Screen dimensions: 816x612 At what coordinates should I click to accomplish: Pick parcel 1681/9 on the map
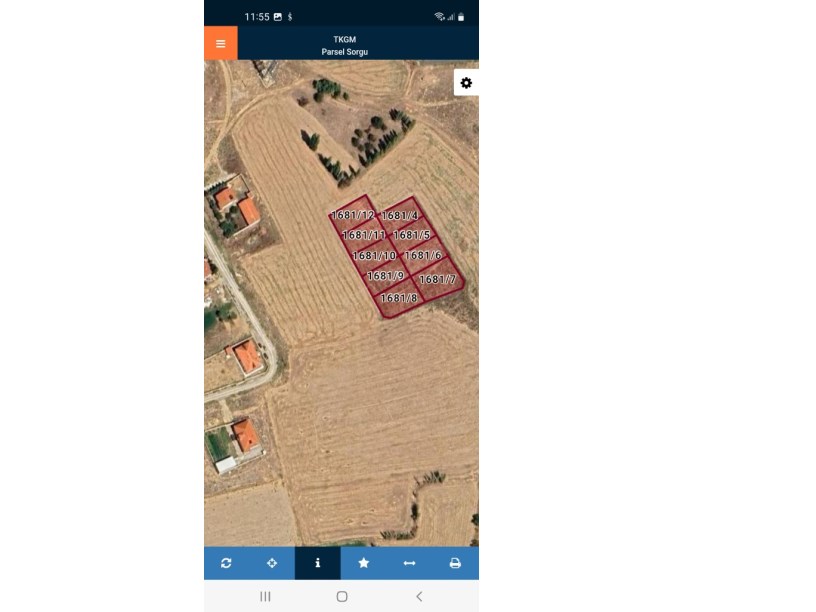point(386,276)
